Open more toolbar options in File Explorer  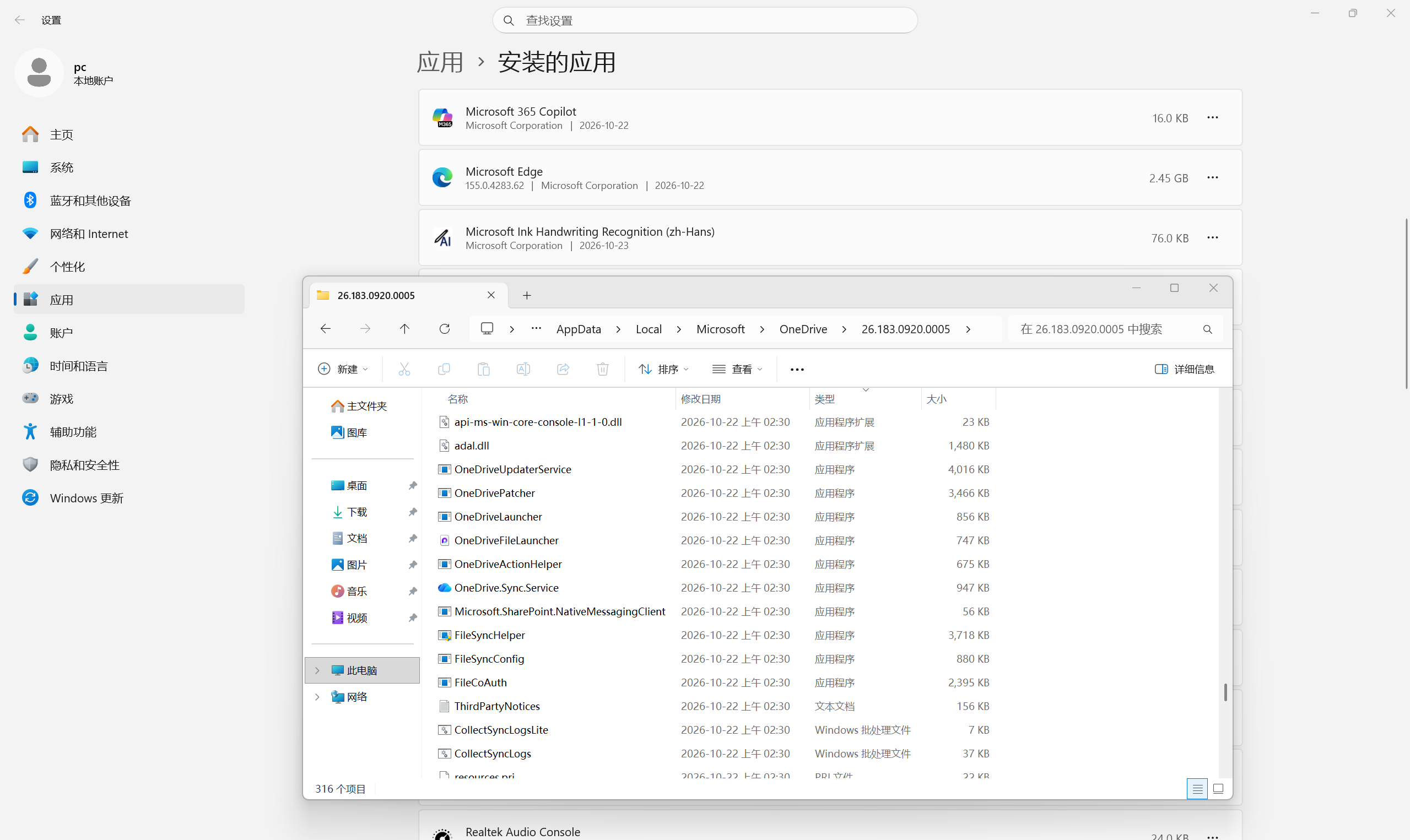(x=797, y=369)
